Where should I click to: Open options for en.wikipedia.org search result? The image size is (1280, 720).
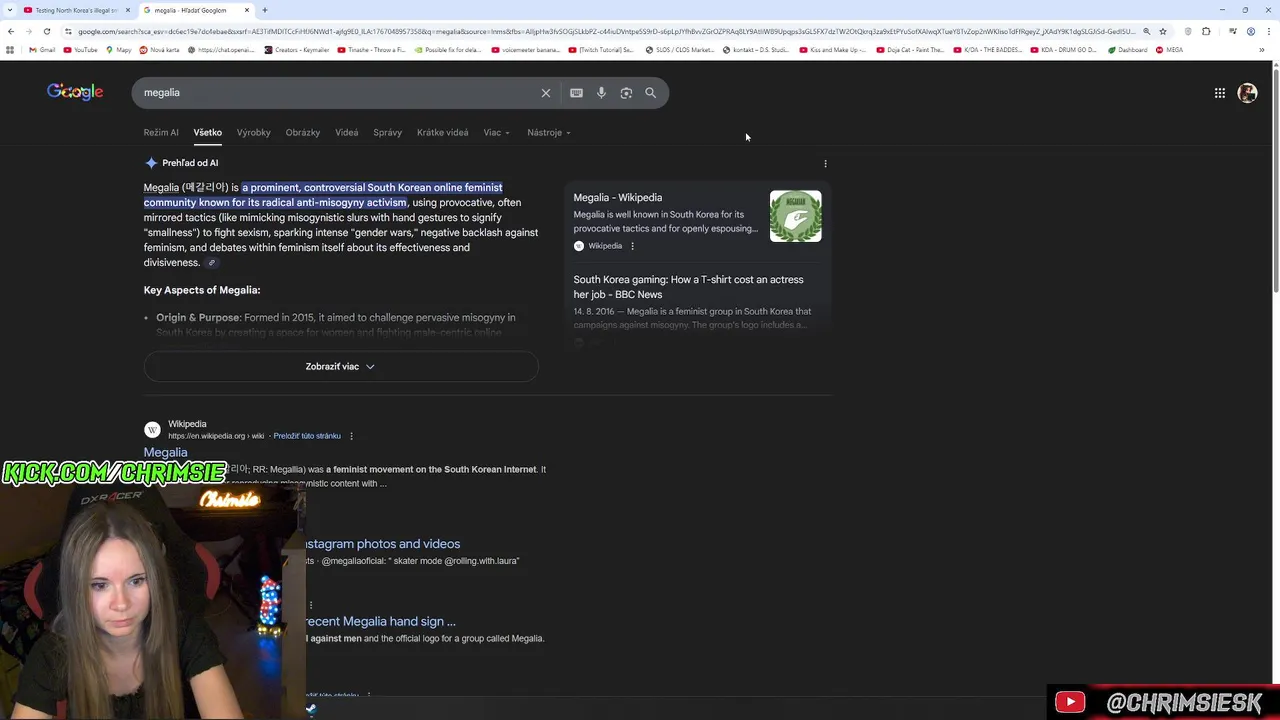pyautogui.click(x=351, y=436)
